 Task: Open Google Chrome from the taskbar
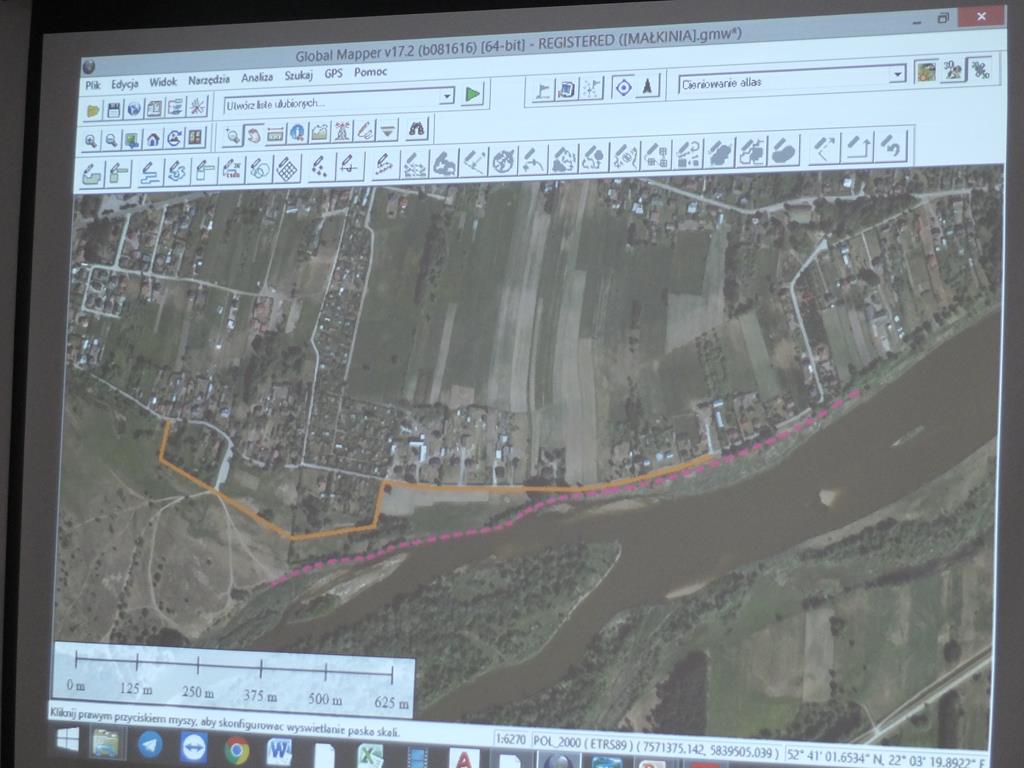tap(236, 750)
